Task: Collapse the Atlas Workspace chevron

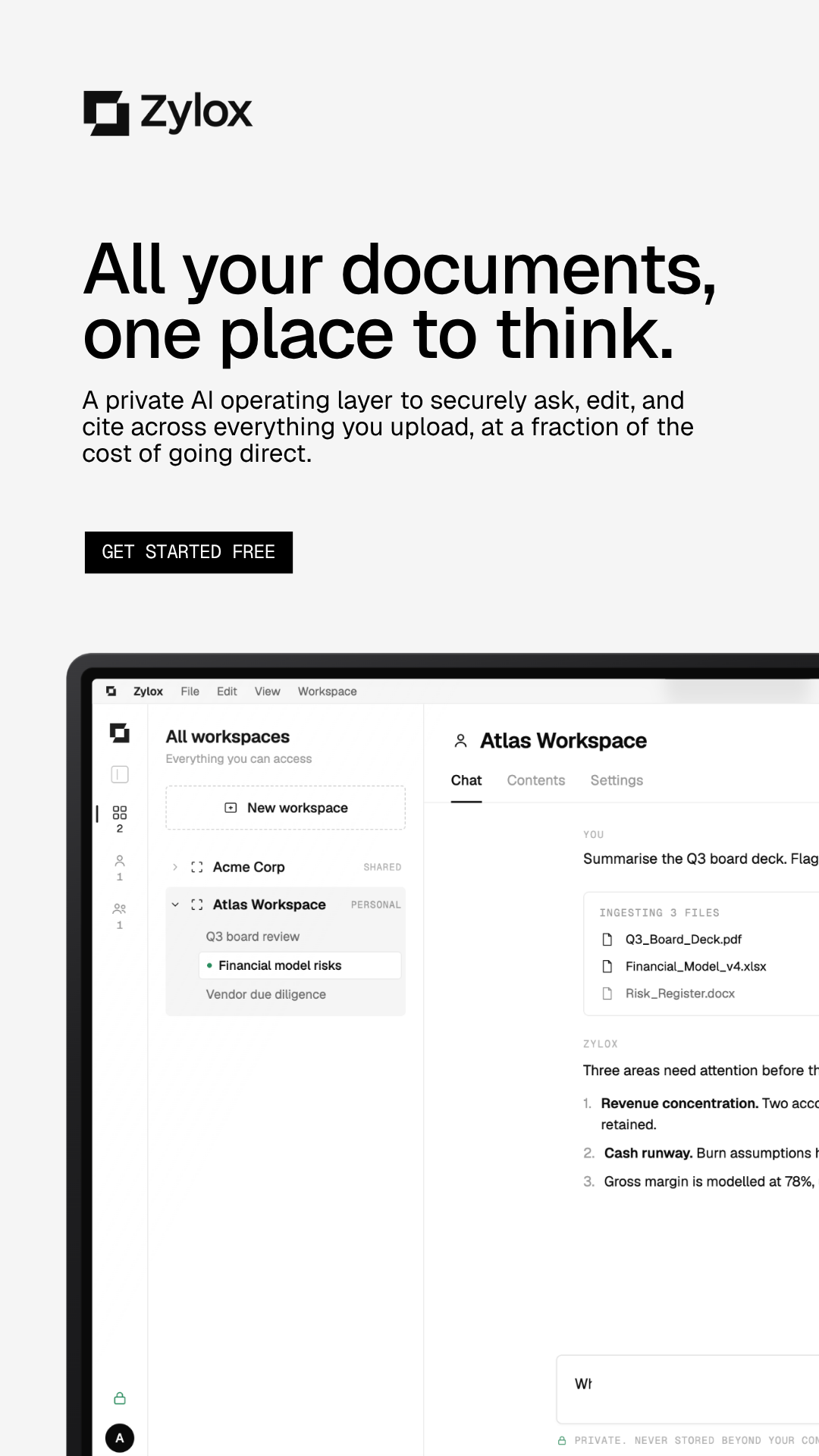Action: click(175, 905)
